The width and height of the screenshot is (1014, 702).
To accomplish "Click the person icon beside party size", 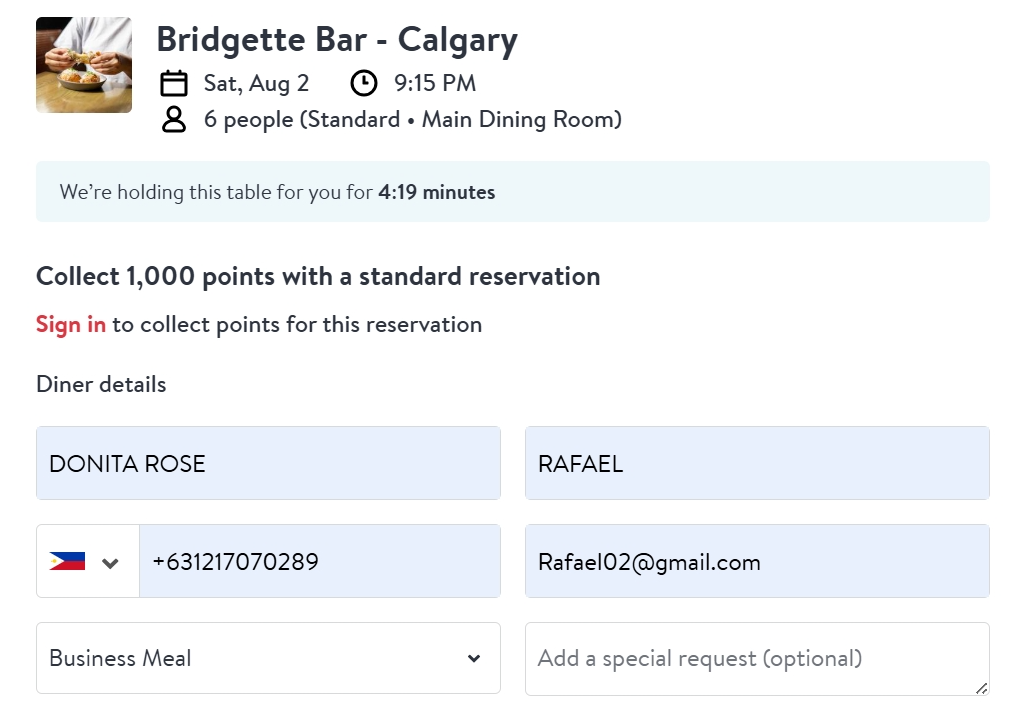I will (x=173, y=120).
